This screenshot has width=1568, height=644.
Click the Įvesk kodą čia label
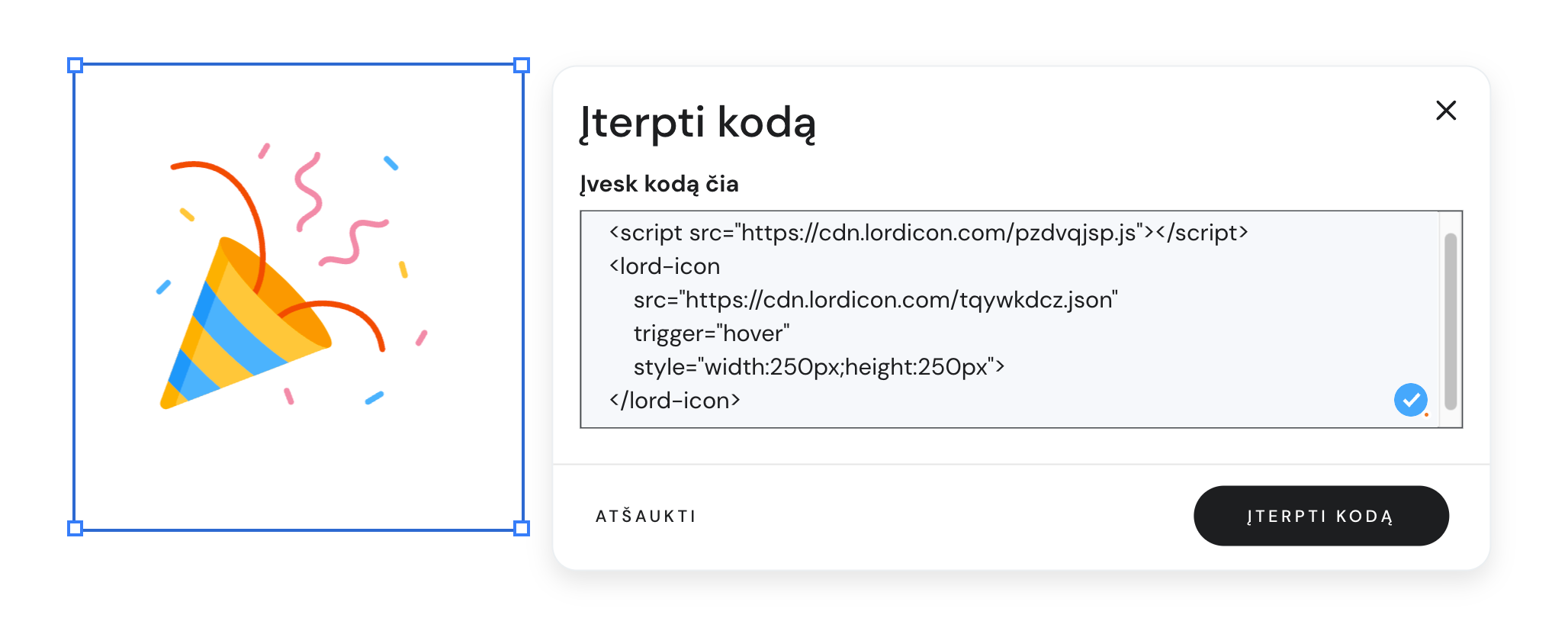659,184
